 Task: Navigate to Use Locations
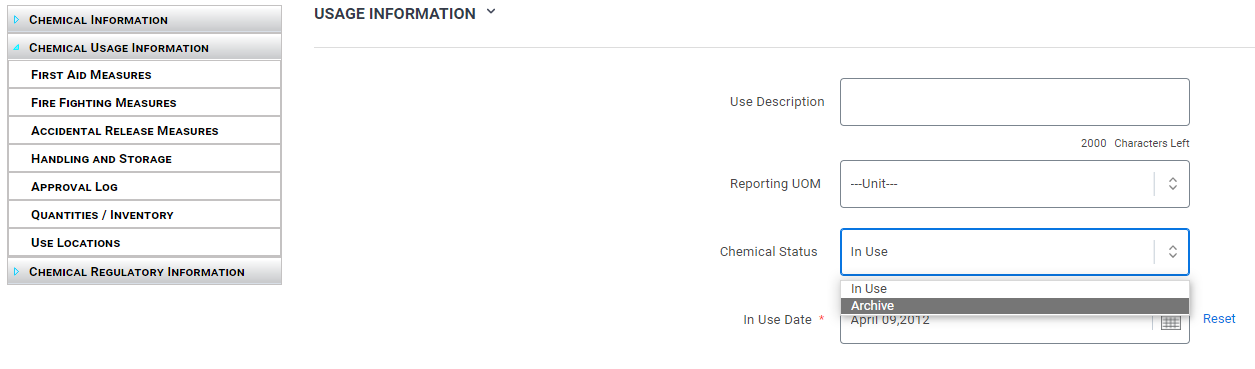click(x=144, y=243)
